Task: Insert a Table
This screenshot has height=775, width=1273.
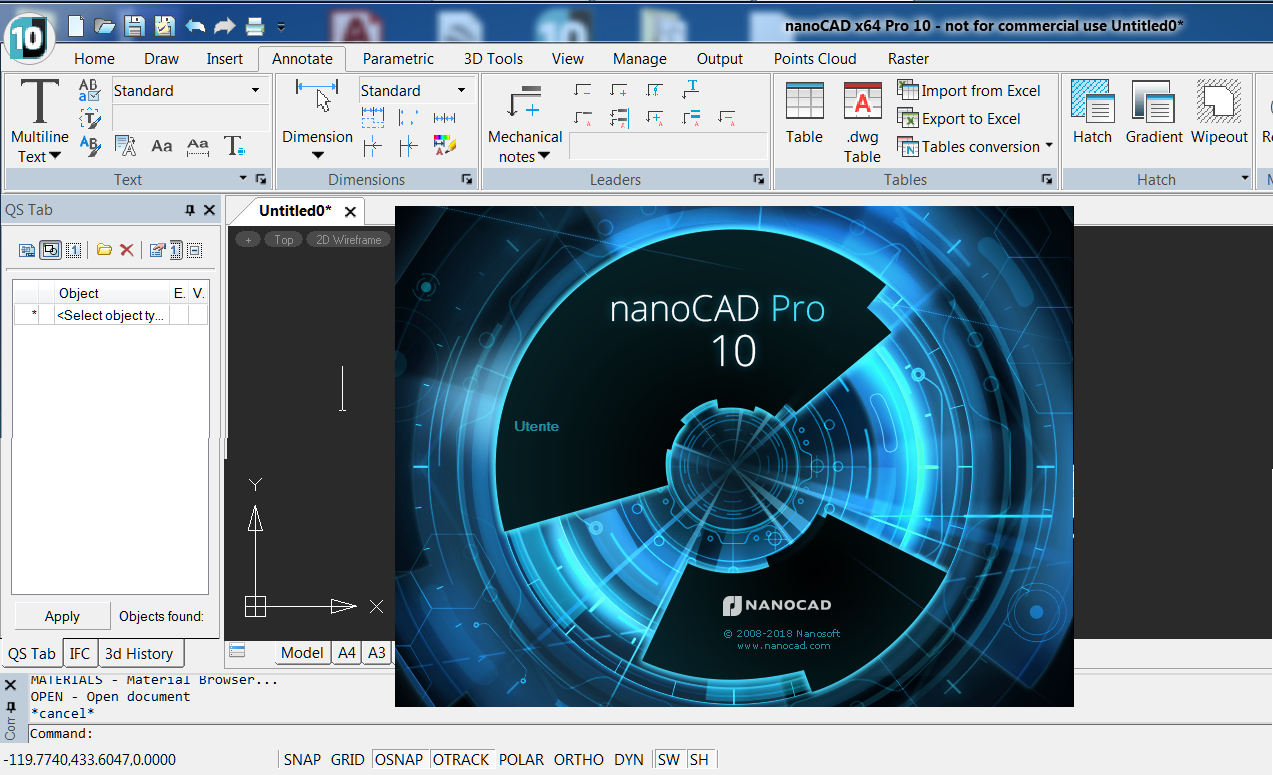Action: point(804,113)
